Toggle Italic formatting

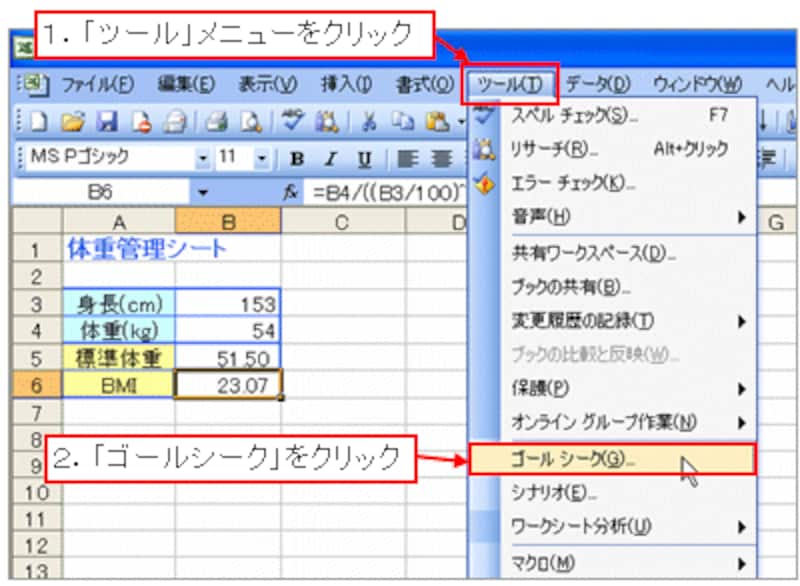pos(331,159)
